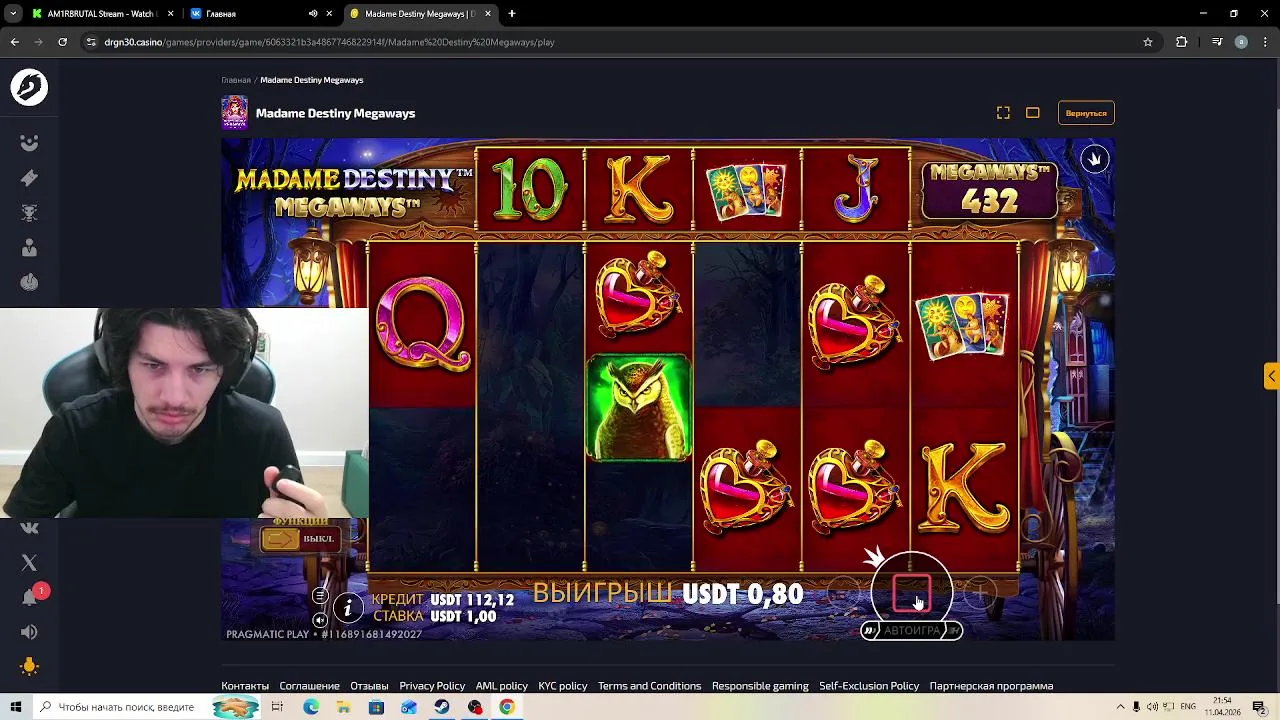Viewport: 1280px width, 720px height.
Task: Open Task View on the taskbar
Action: [x=277, y=707]
